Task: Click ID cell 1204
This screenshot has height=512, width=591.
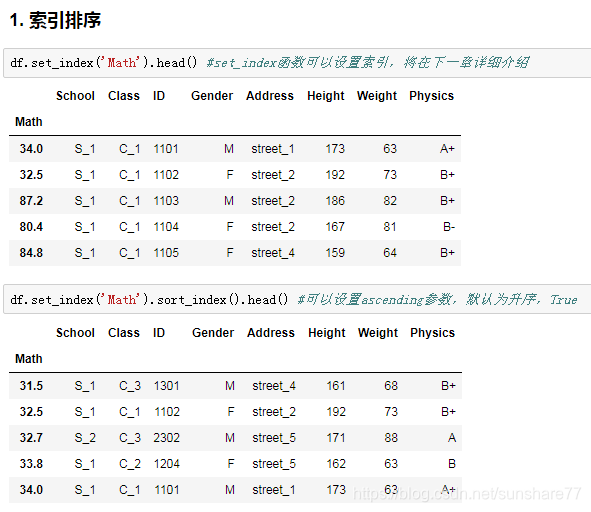Action: tap(167, 464)
